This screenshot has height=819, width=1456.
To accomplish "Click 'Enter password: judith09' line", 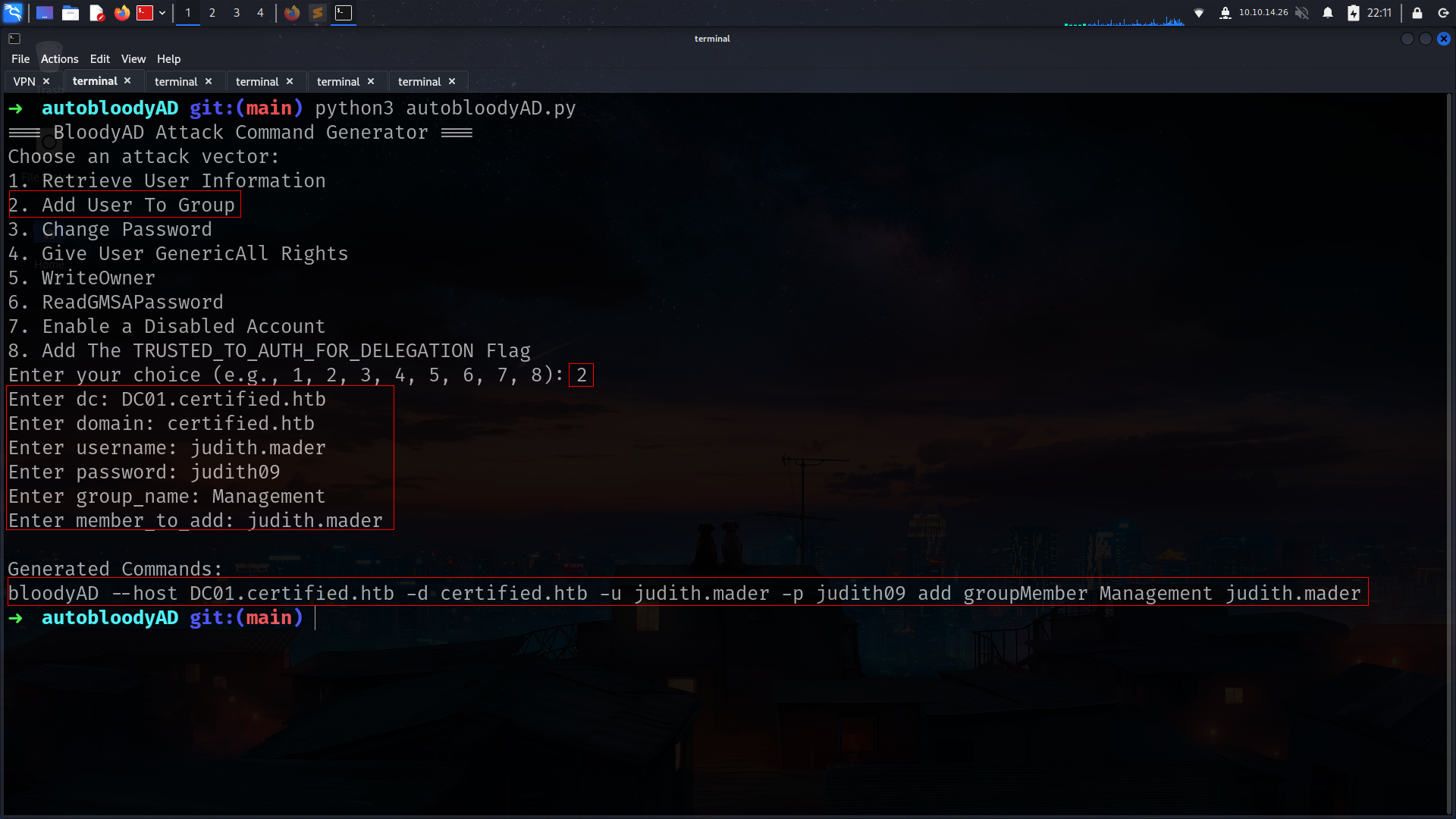I will tap(144, 472).
